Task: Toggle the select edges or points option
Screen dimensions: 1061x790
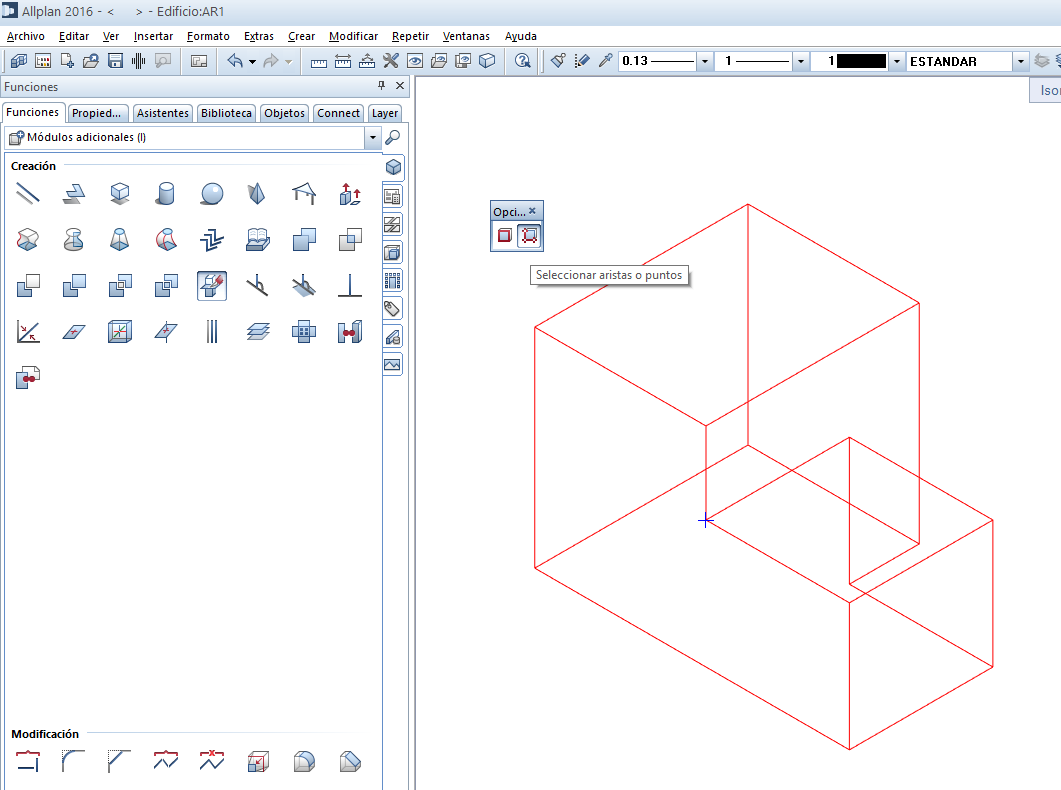Action: point(529,236)
